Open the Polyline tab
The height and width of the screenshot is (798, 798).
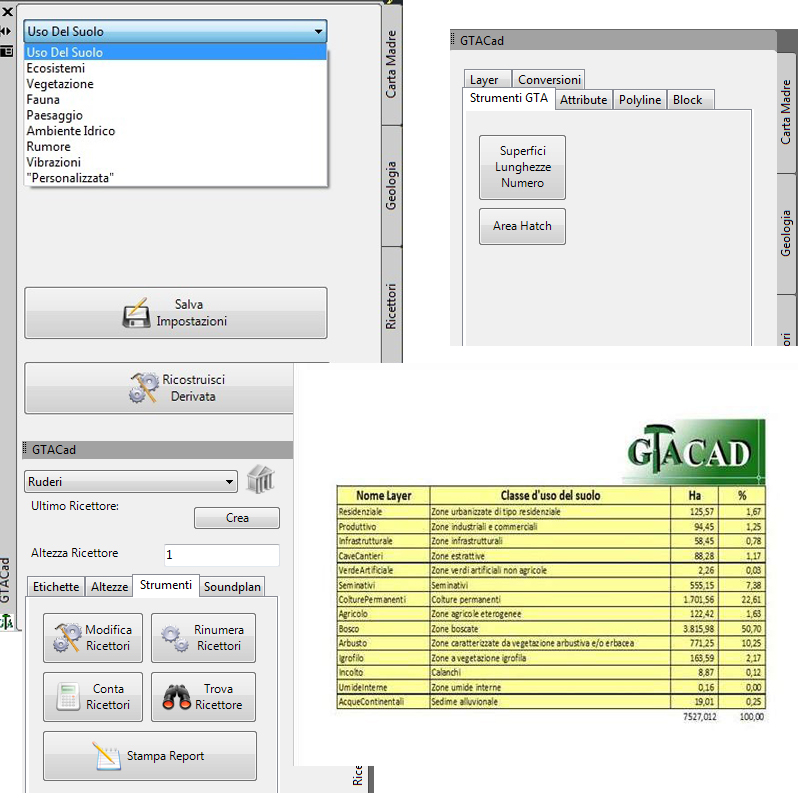coord(640,100)
